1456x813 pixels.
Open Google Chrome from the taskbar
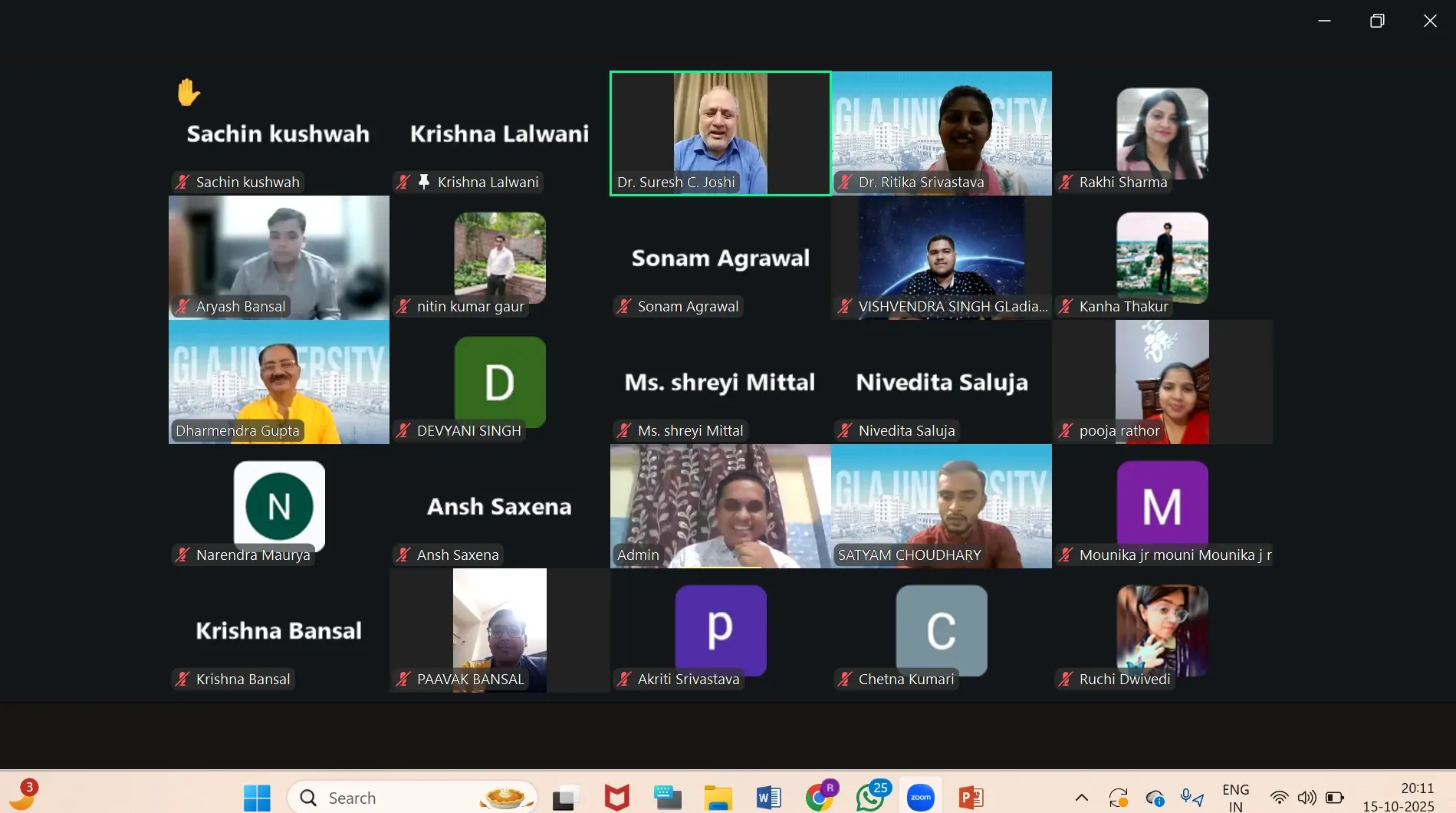point(820,798)
